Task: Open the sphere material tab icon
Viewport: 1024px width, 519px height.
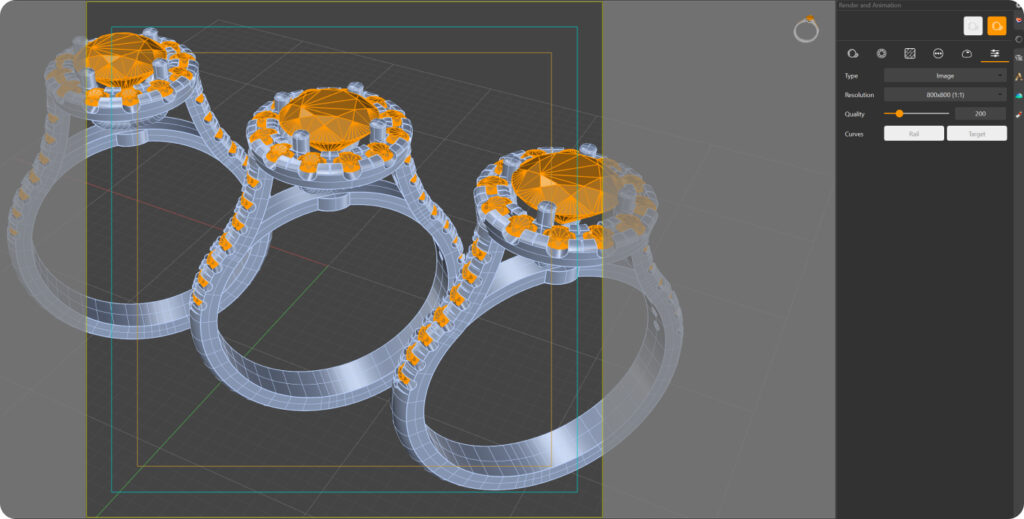Action: [852, 54]
